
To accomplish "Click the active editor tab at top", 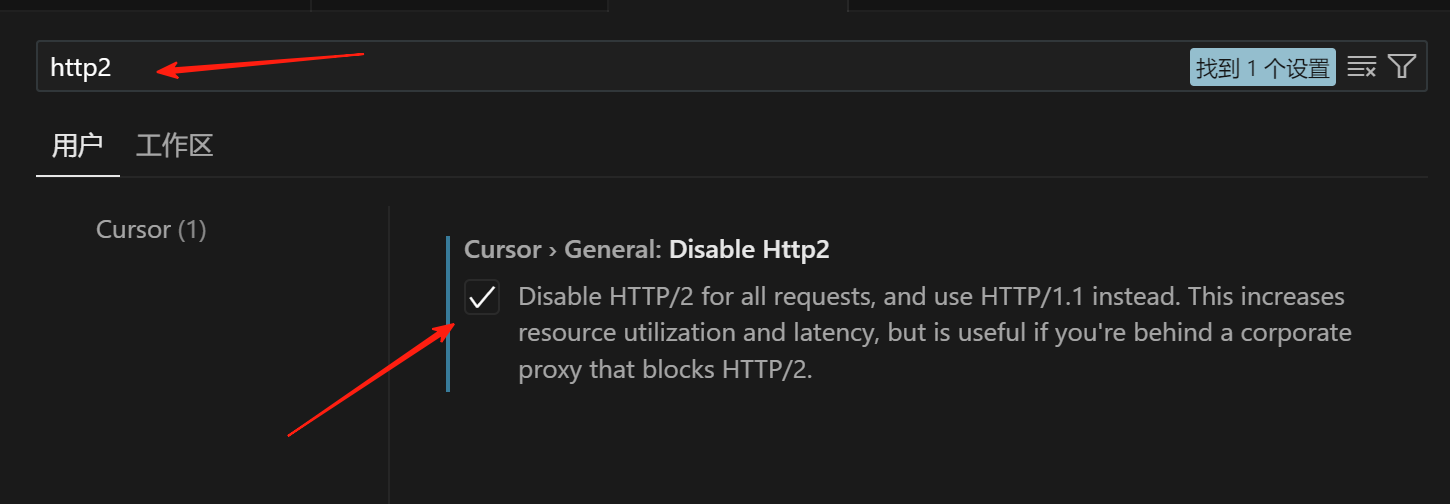I will pos(728,5).
